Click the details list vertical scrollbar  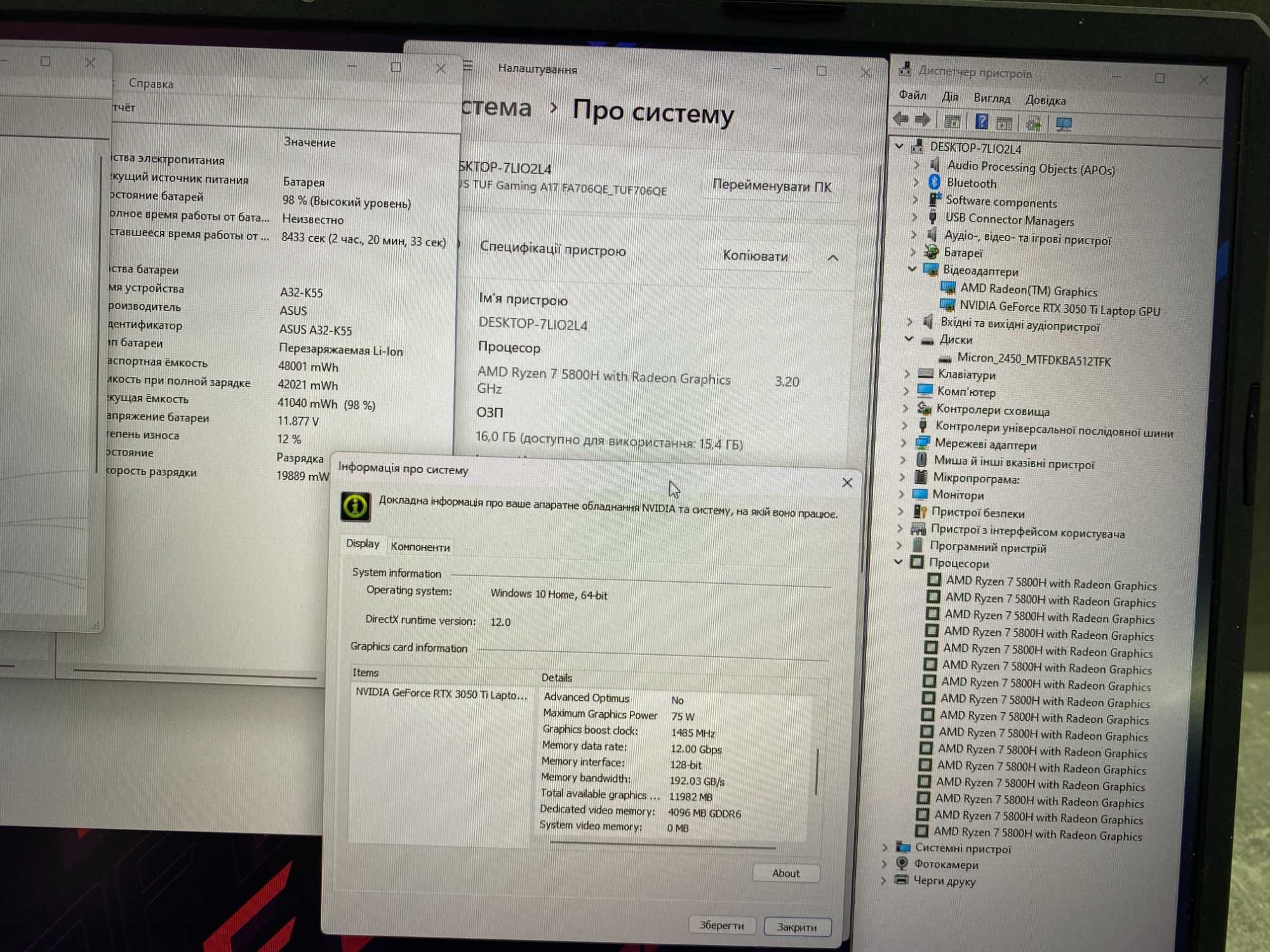[x=817, y=771]
